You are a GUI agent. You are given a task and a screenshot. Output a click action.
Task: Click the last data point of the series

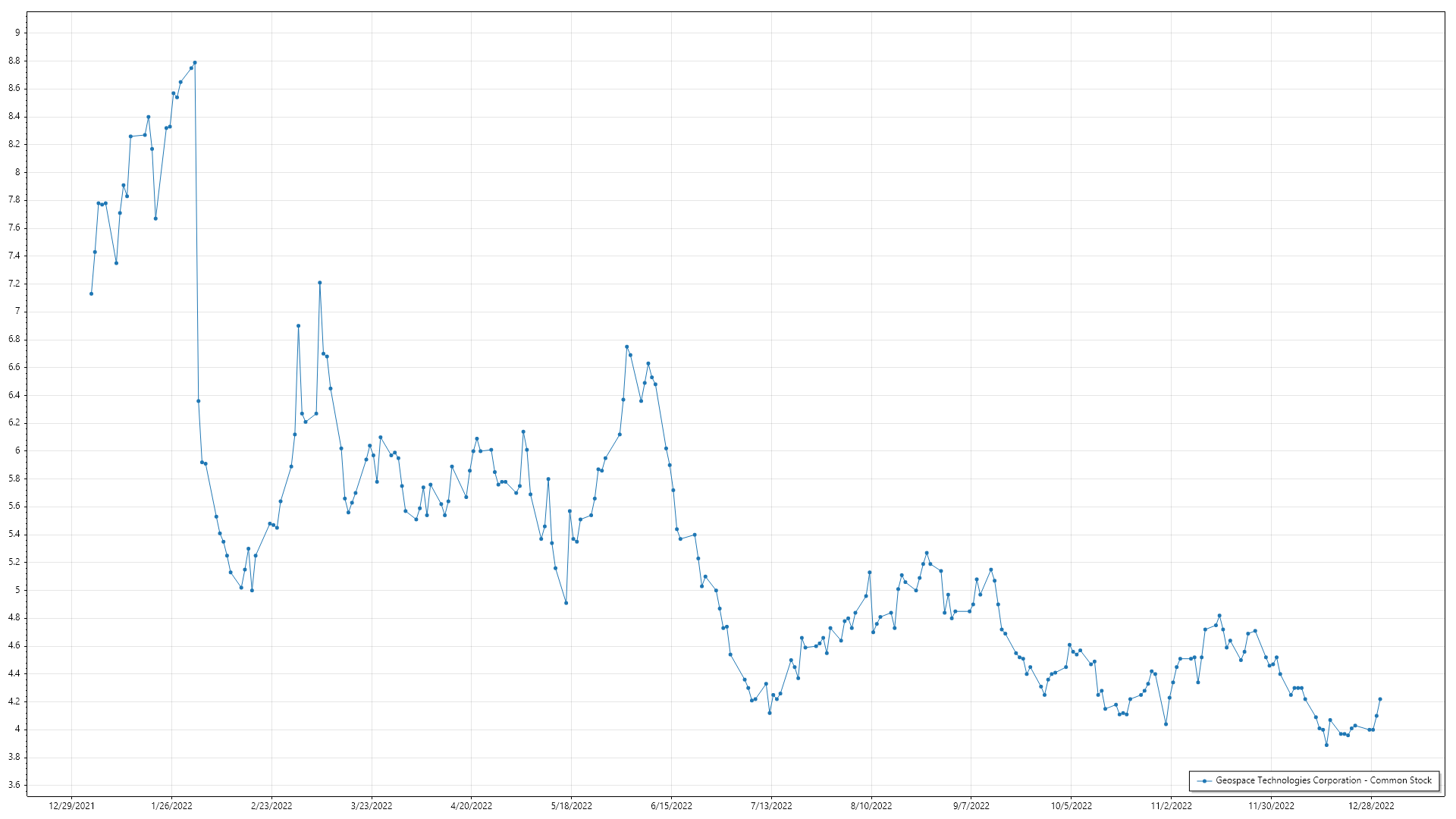click(x=1379, y=699)
